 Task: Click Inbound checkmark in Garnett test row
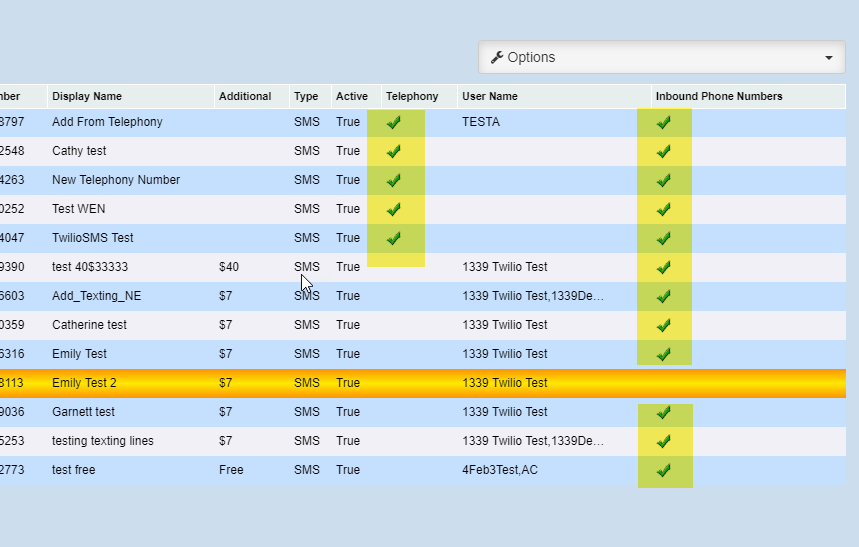click(x=663, y=413)
